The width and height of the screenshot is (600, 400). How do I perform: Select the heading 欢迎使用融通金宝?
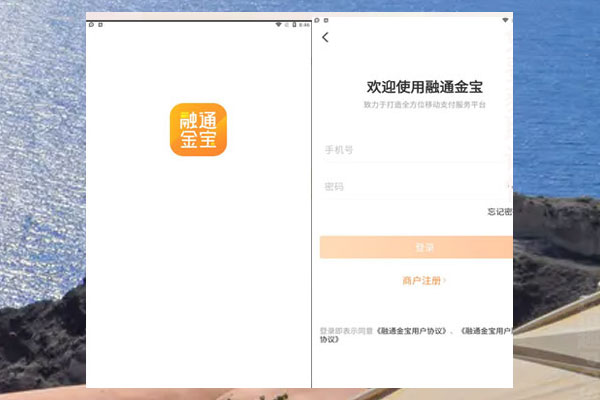tap(424, 87)
